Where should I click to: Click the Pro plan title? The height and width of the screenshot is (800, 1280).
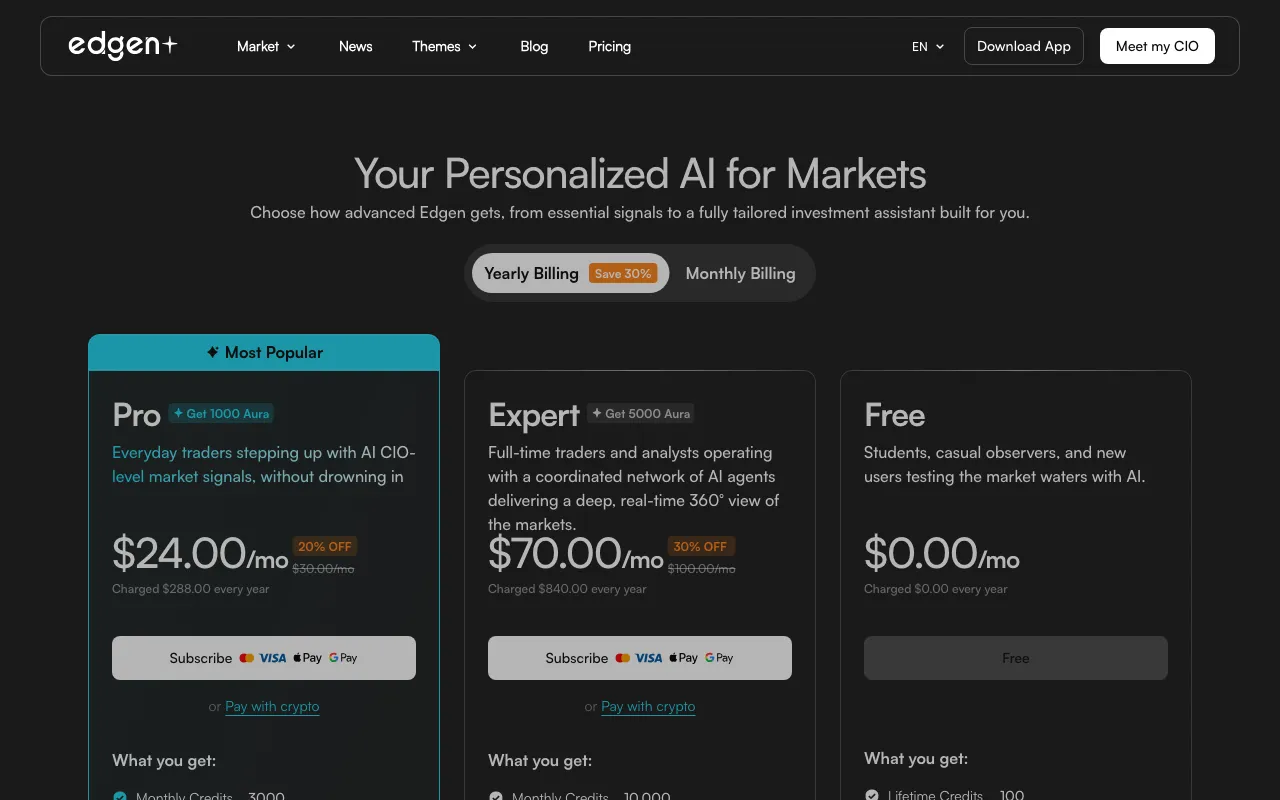click(x=136, y=415)
